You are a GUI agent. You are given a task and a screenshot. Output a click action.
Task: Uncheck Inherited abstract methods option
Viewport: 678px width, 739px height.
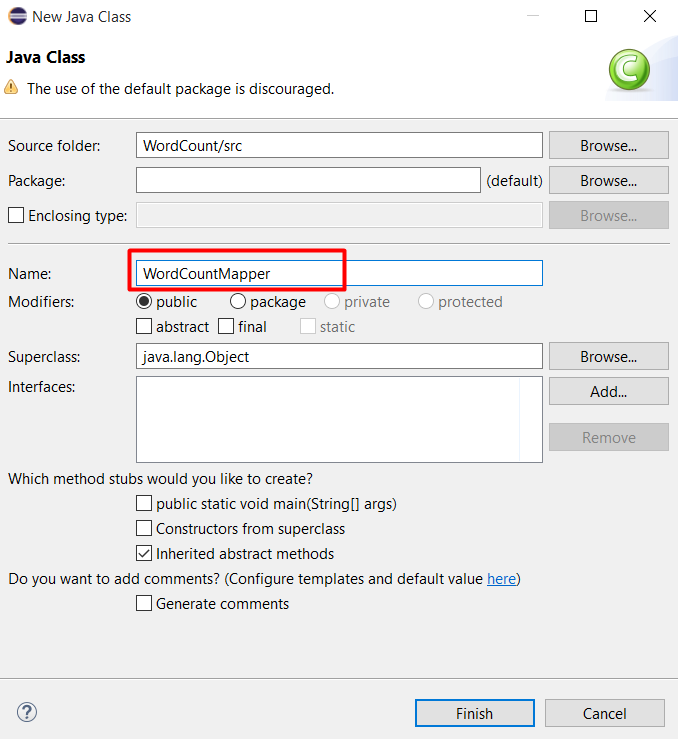point(144,553)
